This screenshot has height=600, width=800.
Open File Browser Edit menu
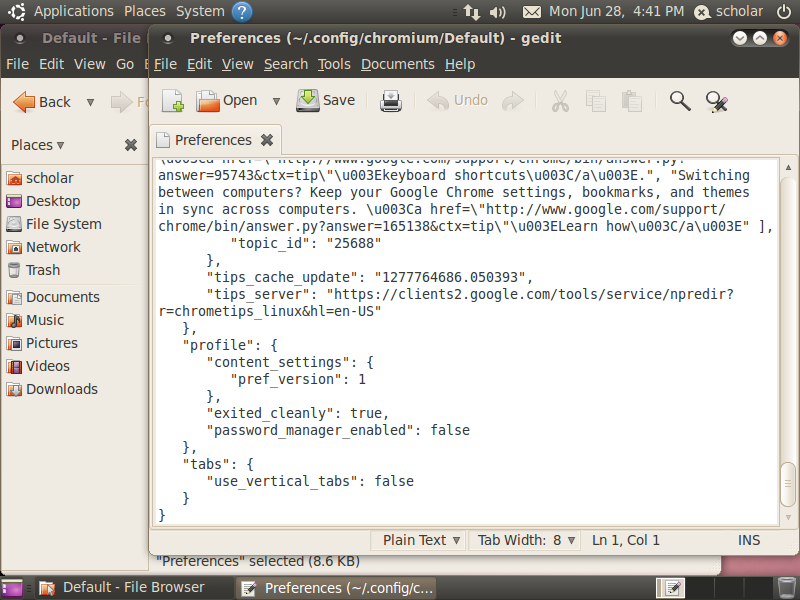coord(52,64)
